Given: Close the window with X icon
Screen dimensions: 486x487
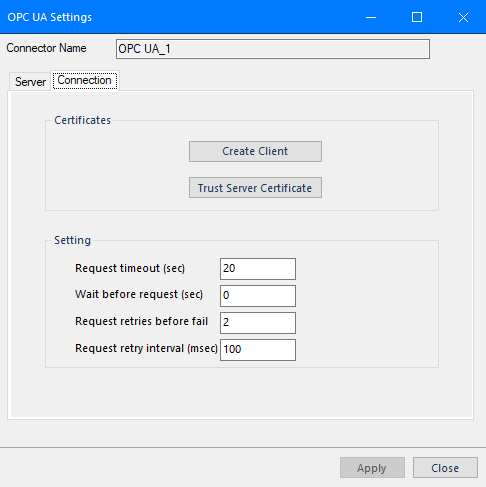Looking at the screenshot, I should point(463,17).
